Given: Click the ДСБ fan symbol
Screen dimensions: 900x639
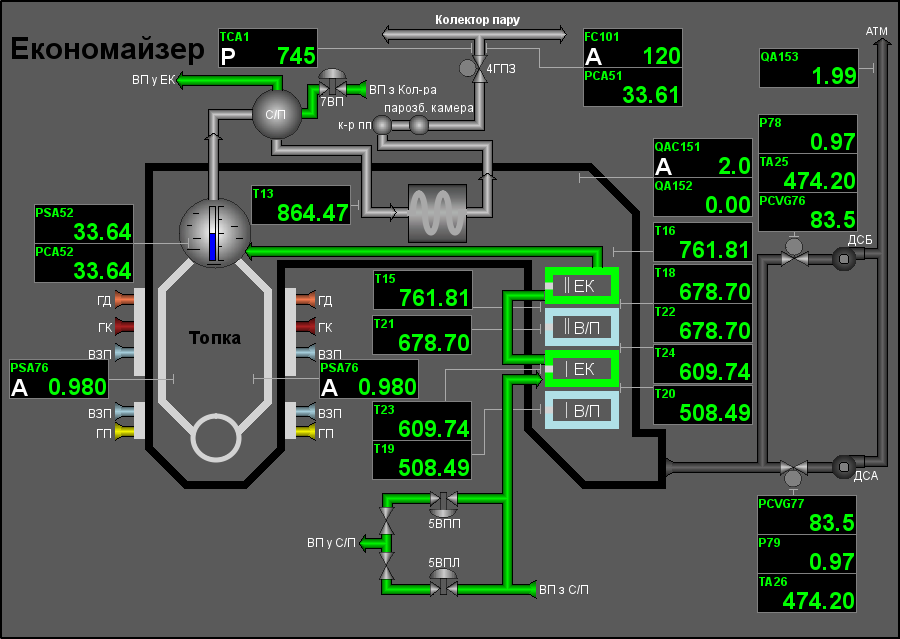Looking at the screenshot, I should [844, 258].
